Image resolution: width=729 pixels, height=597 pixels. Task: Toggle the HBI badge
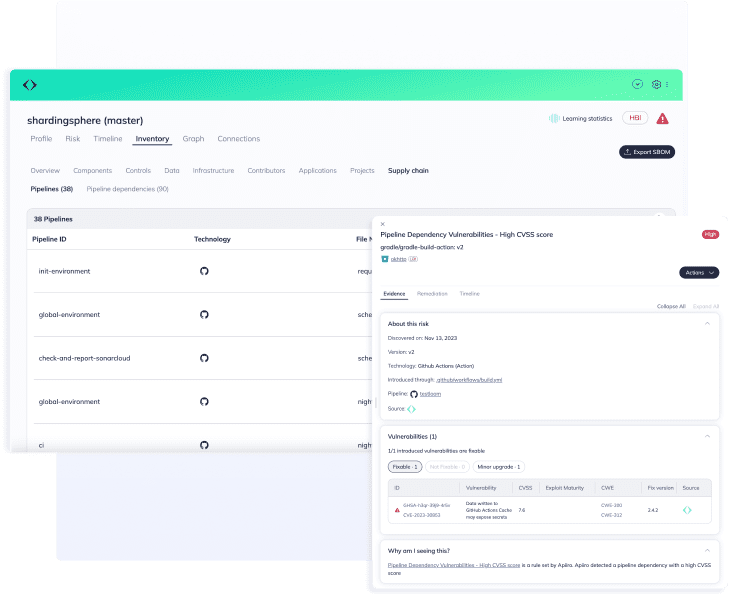click(634, 118)
